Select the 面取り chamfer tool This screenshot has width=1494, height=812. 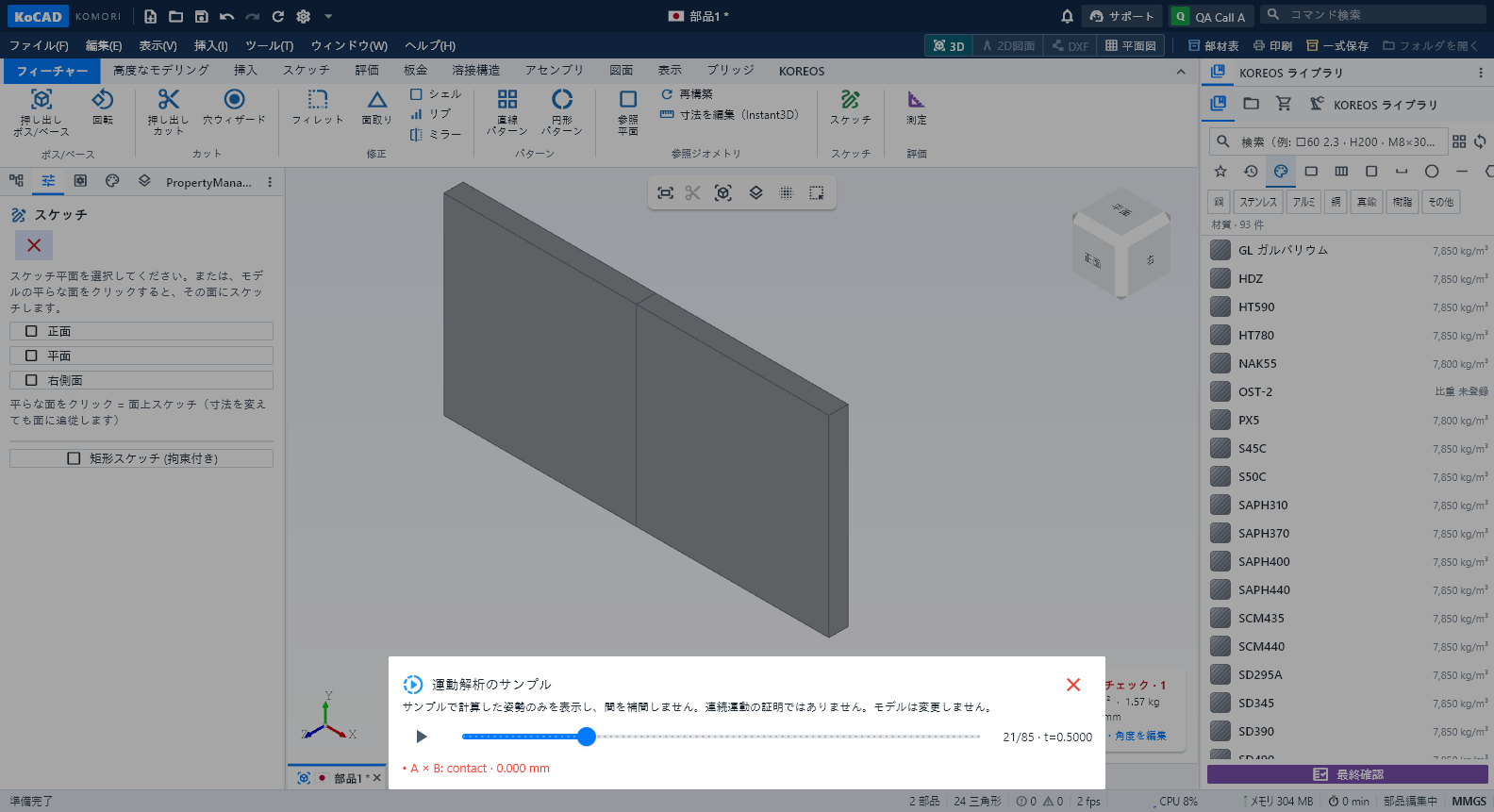point(377,107)
